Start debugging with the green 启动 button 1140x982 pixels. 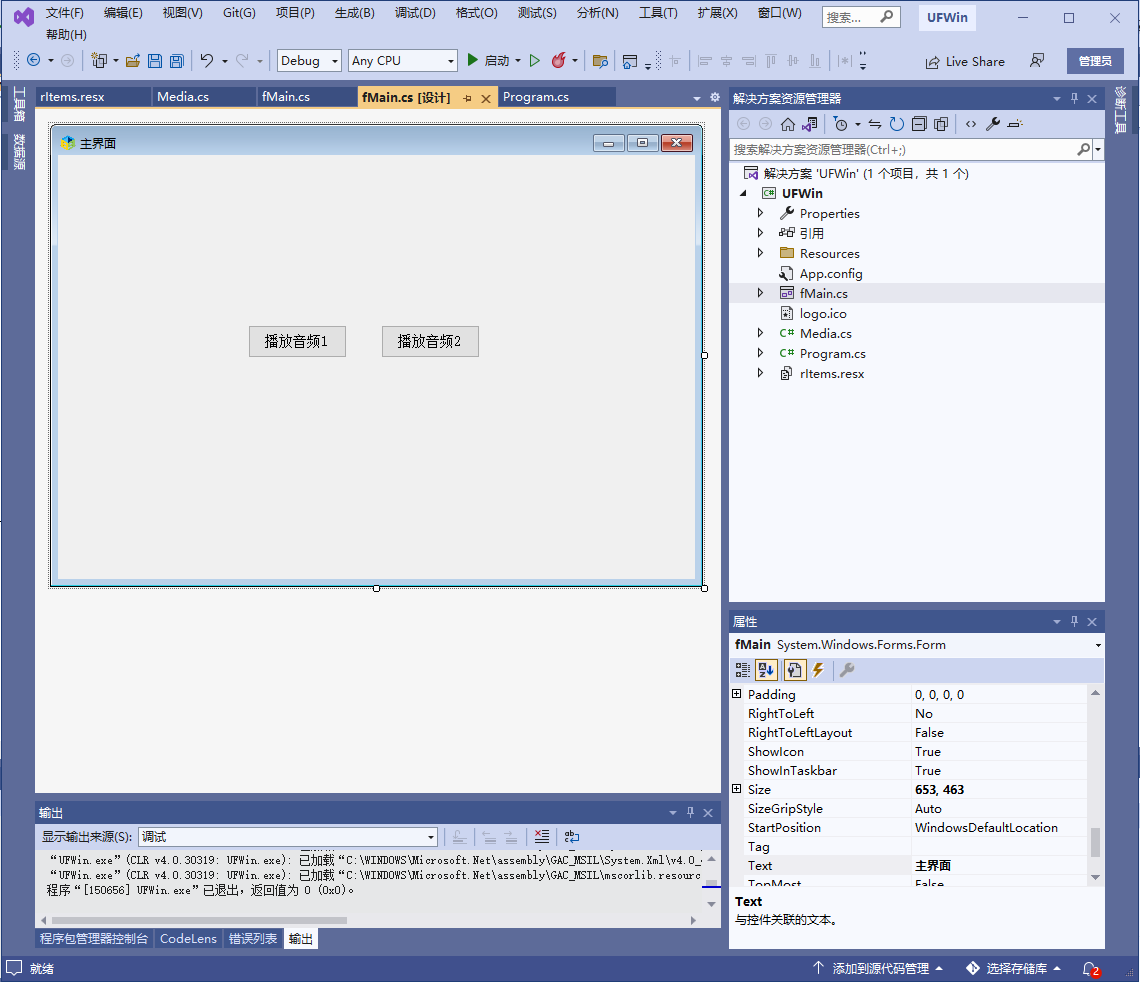[489, 60]
